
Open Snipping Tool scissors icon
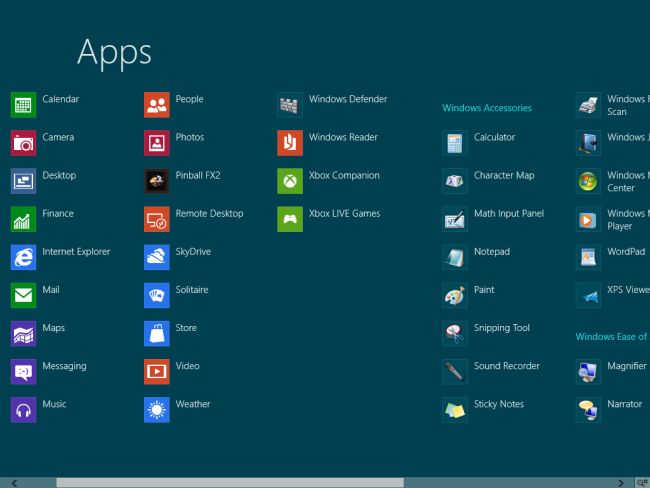pos(455,334)
